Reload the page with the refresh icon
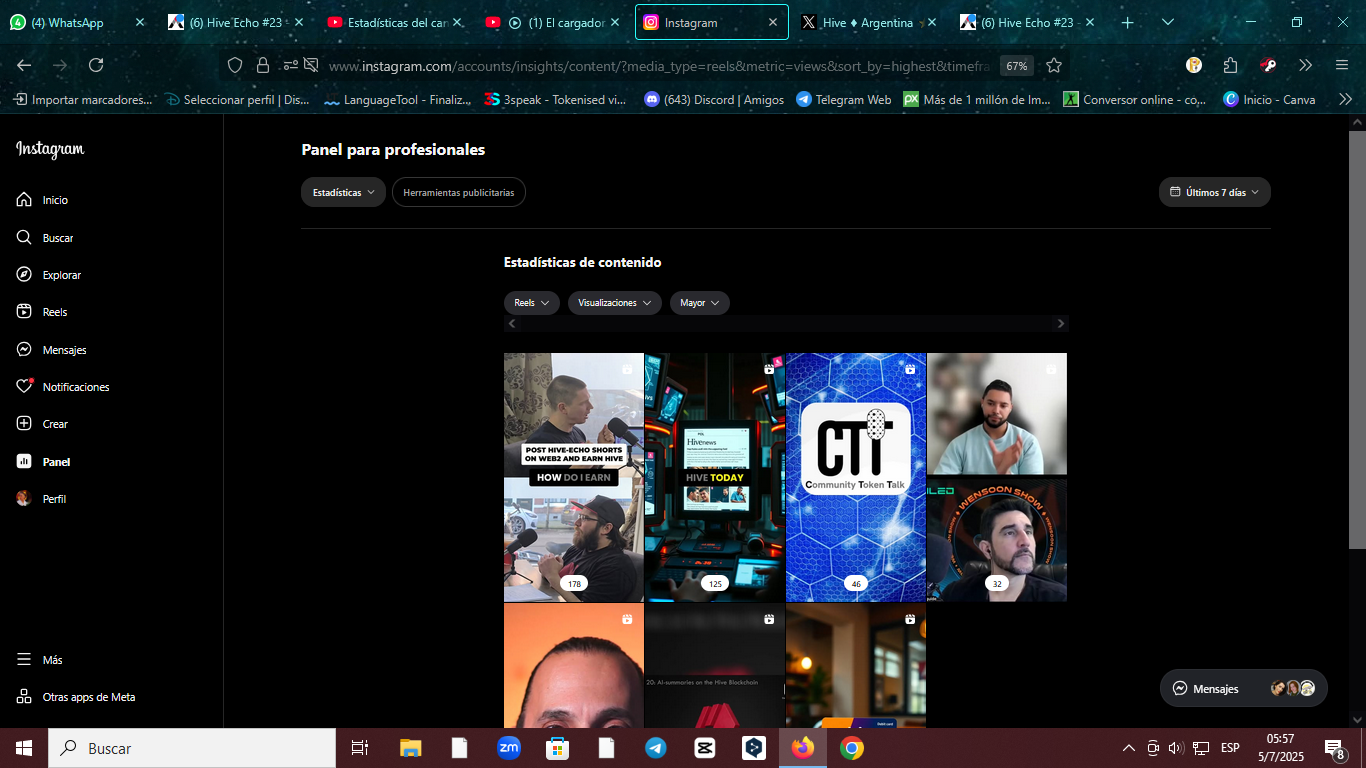The height and width of the screenshot is (768, 1366). coord(96,65)
